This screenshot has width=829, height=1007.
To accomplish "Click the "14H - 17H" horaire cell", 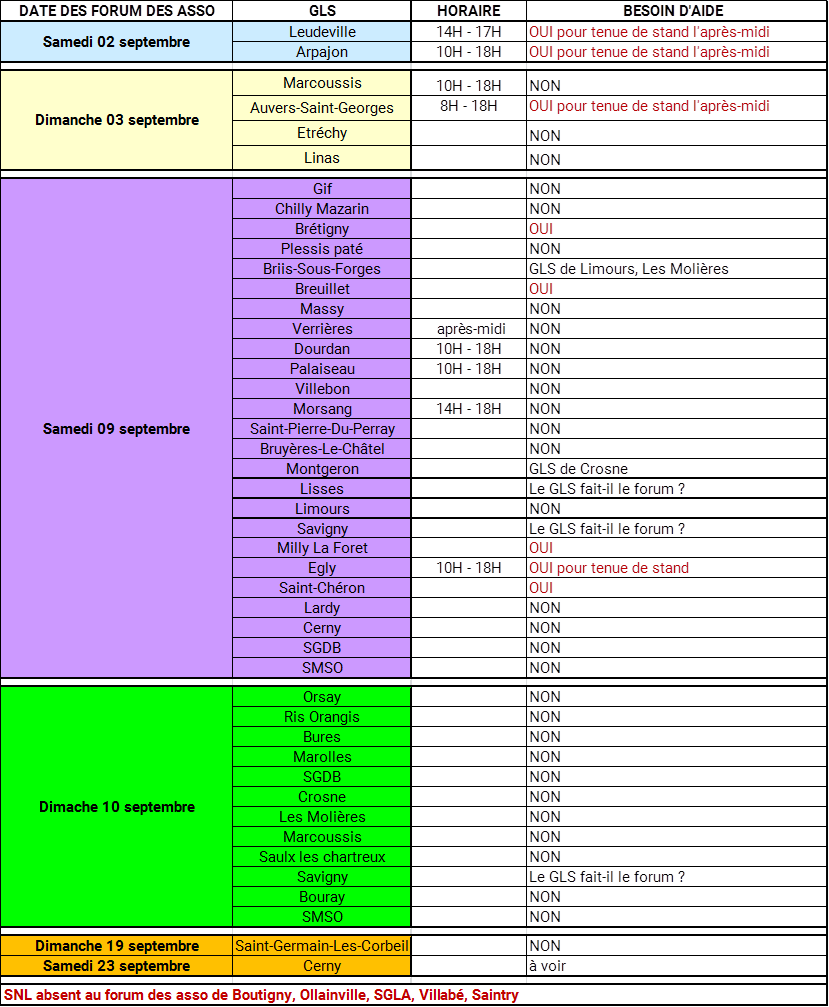I will [469, 32].
